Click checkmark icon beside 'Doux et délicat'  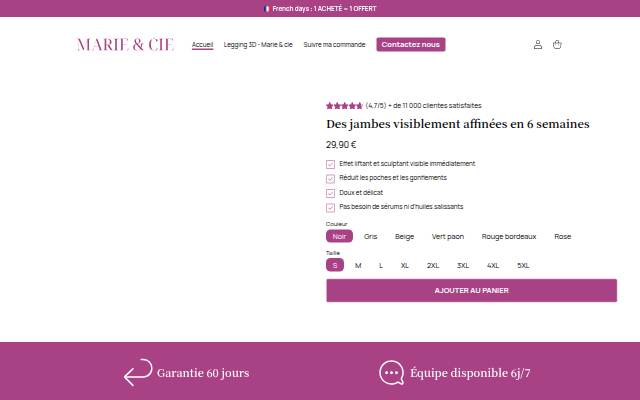[x=331, y=193]
